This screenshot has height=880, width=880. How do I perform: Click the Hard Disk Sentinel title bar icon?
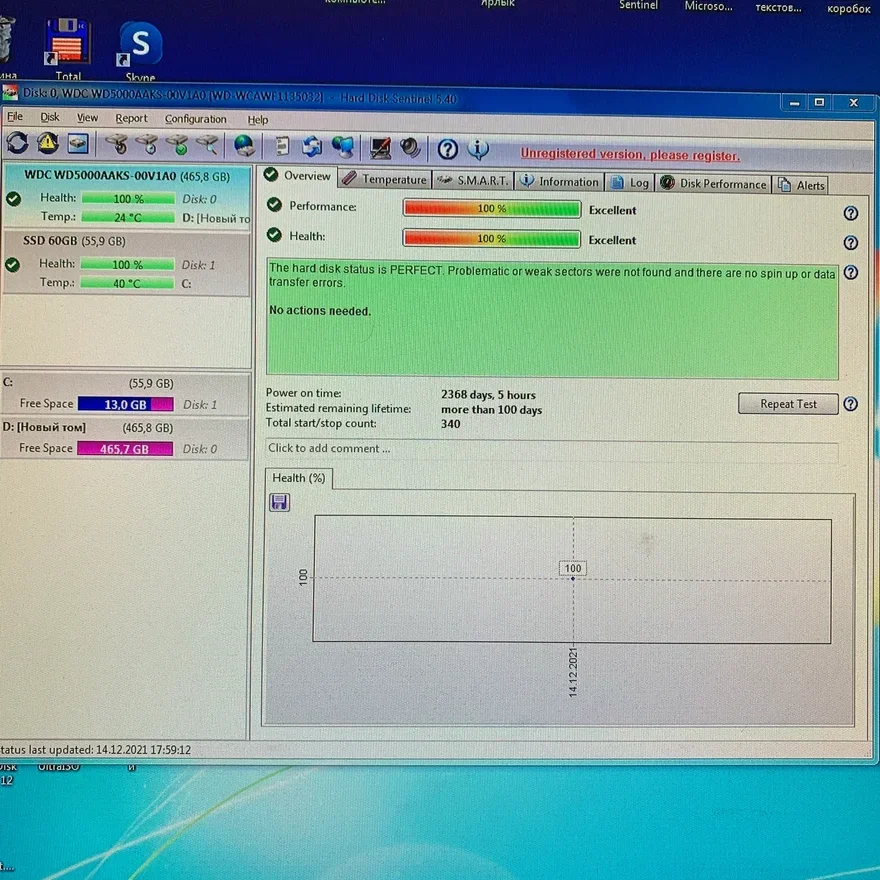(10, 93)
